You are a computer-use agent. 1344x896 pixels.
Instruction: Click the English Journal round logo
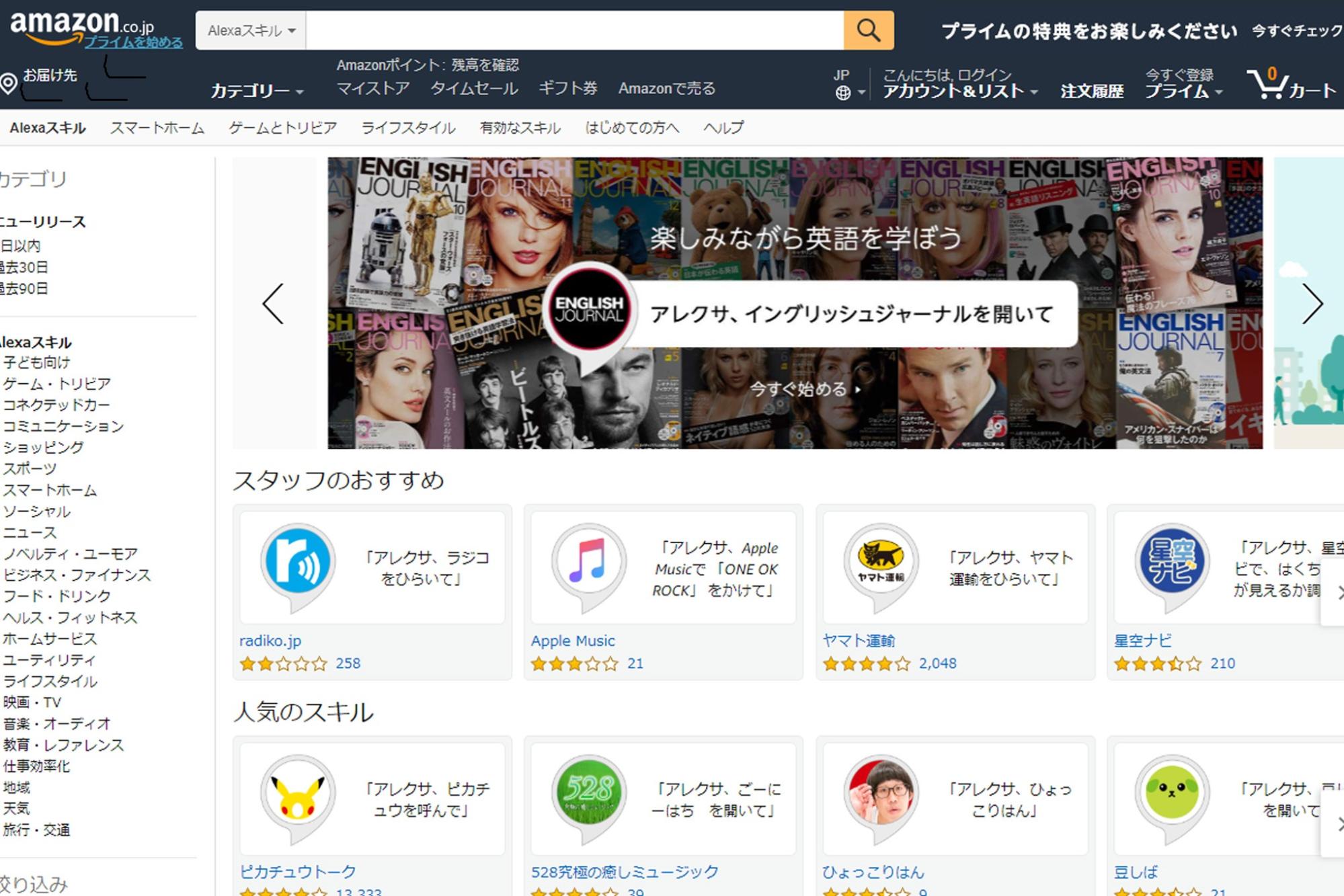click(x=590, y=310)
